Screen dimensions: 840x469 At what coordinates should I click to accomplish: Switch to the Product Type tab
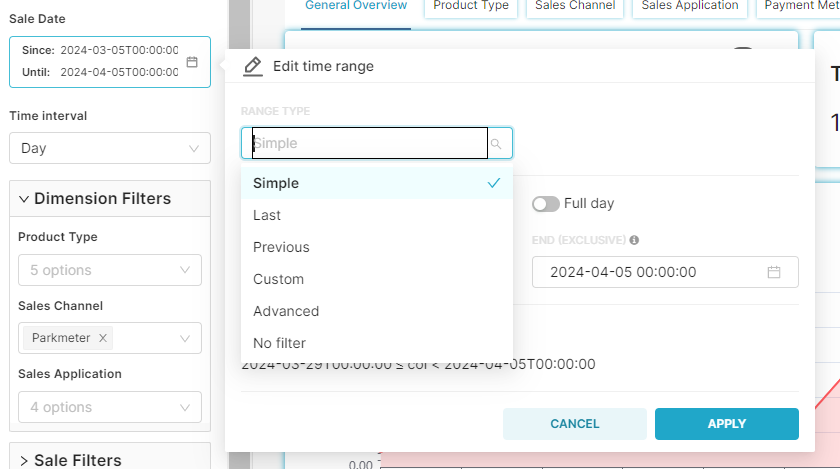click(471, 6)
